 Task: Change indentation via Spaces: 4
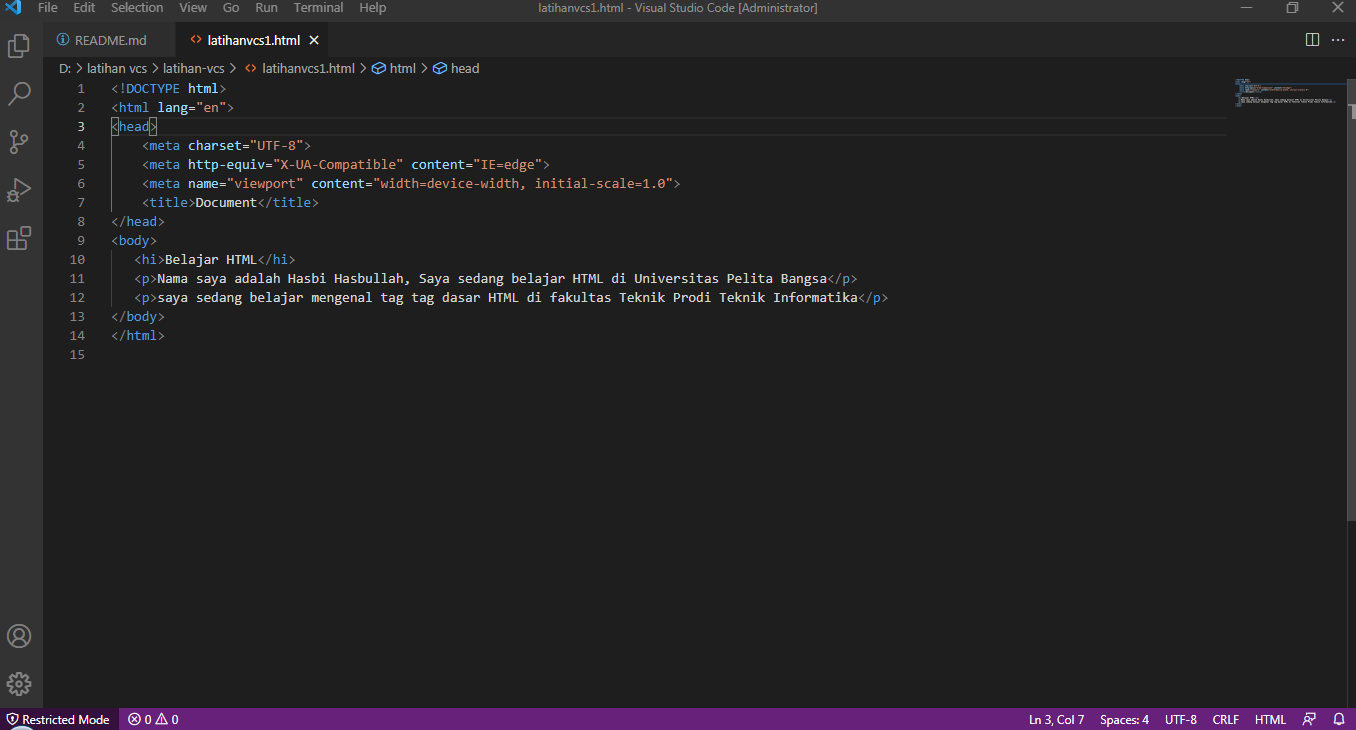pyautogui.click(x=1124, y=719)
